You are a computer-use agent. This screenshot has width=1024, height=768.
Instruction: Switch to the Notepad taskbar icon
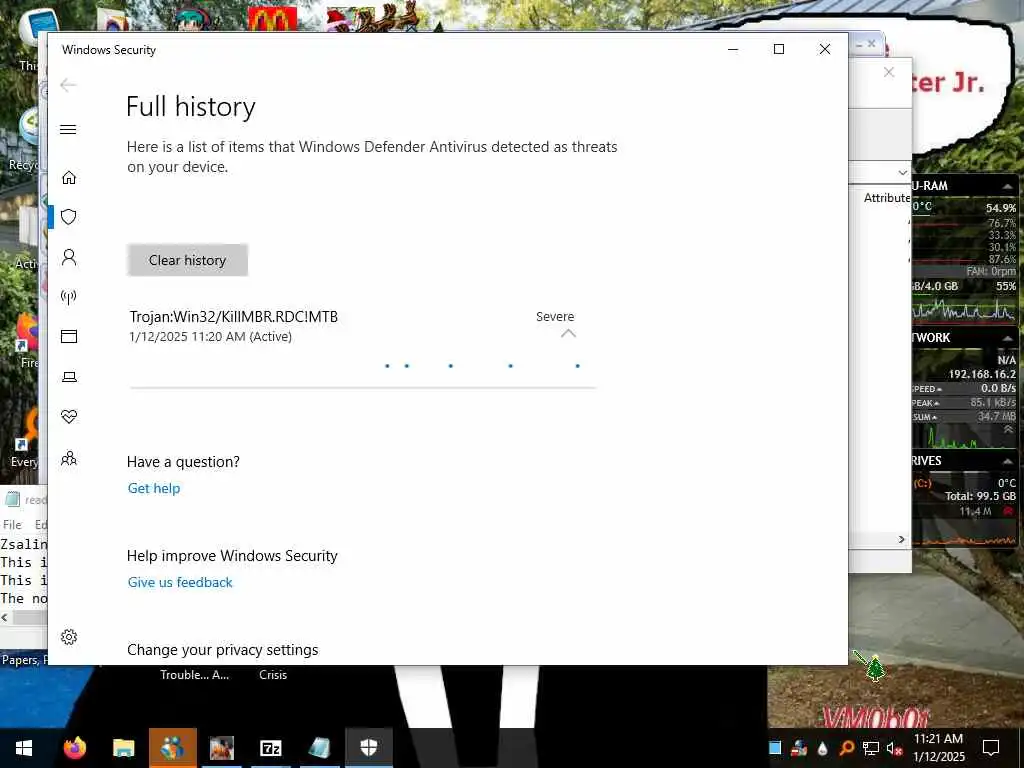(319, 748)
